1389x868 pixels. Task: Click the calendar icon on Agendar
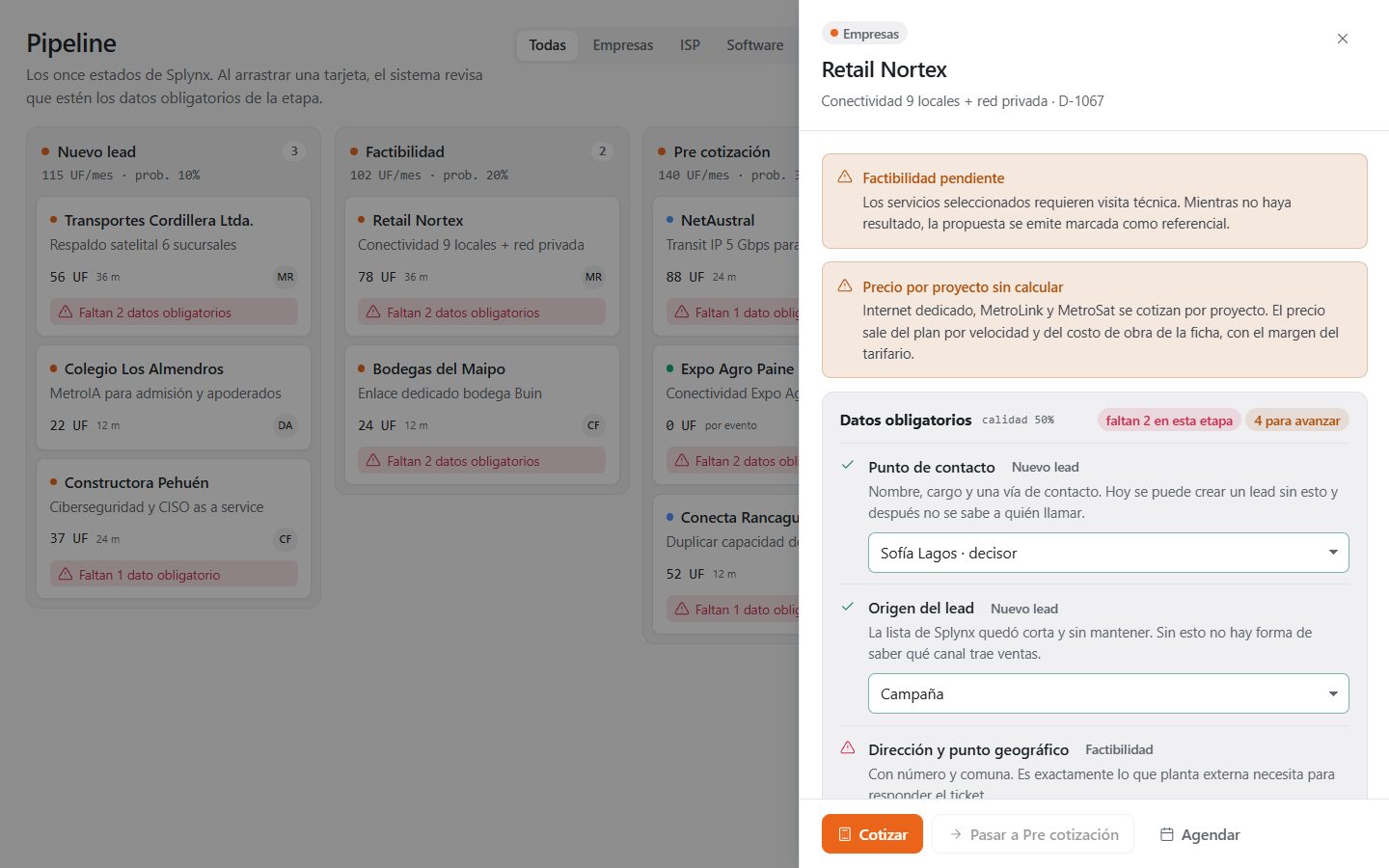1166,834
